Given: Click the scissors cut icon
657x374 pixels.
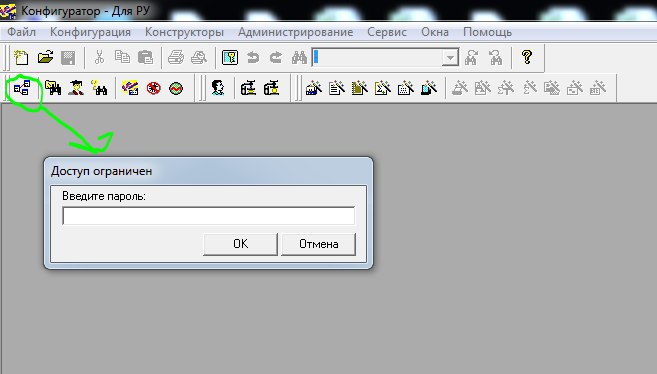Looking at the screenshot, I should tap(99, 57).
